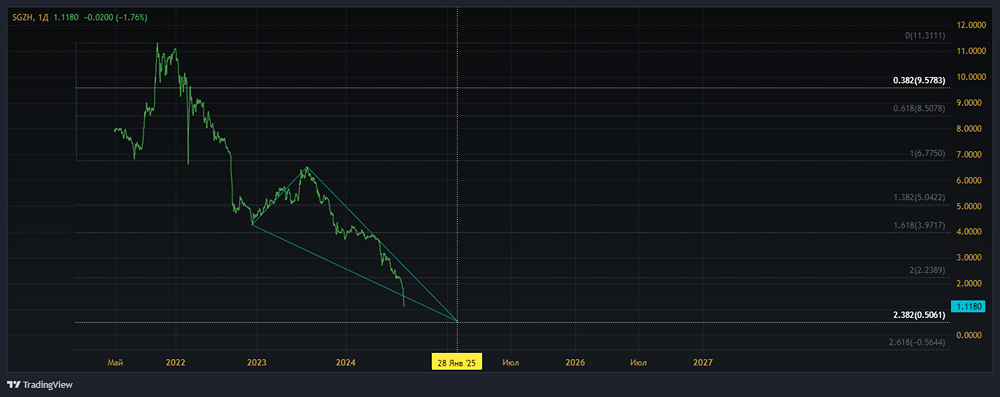Screen dimensions: 1000x397
Task: Click the 1Д timeframe label
Action: [43, 18]
